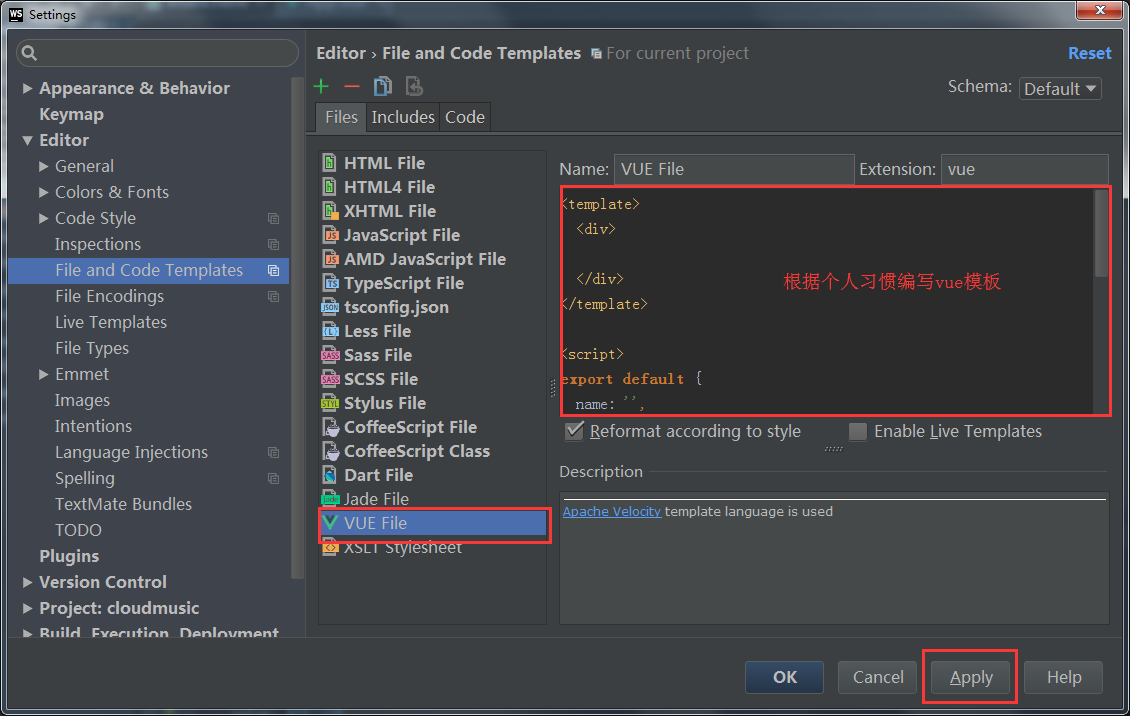
Task: Select TextMate Bundles in settings tree
Action: pyautogui.click(x=123, y=504)
